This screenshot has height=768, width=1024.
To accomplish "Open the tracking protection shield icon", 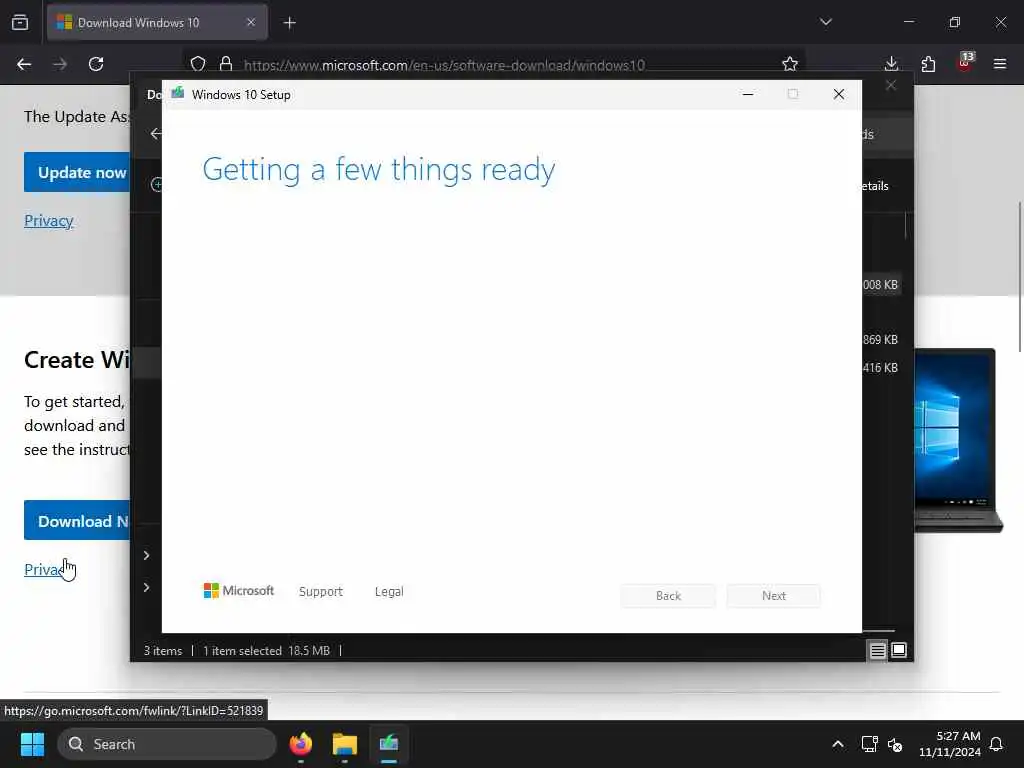I will click(198, 64).
